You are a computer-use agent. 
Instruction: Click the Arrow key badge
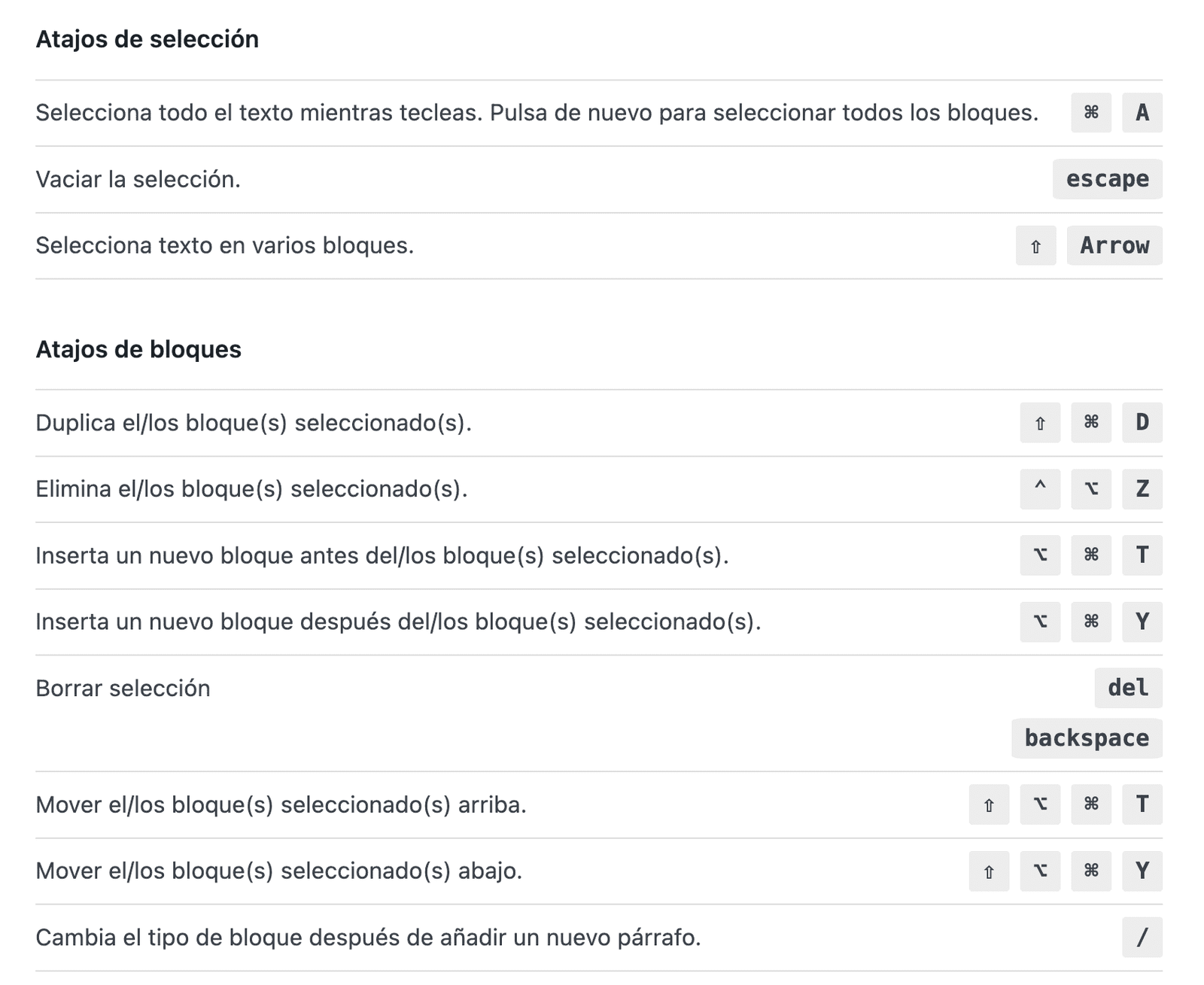1114,246
